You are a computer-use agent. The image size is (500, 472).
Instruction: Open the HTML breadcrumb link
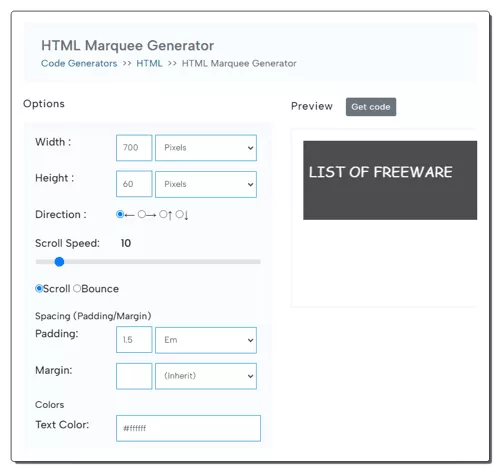(x=149, y=63)
